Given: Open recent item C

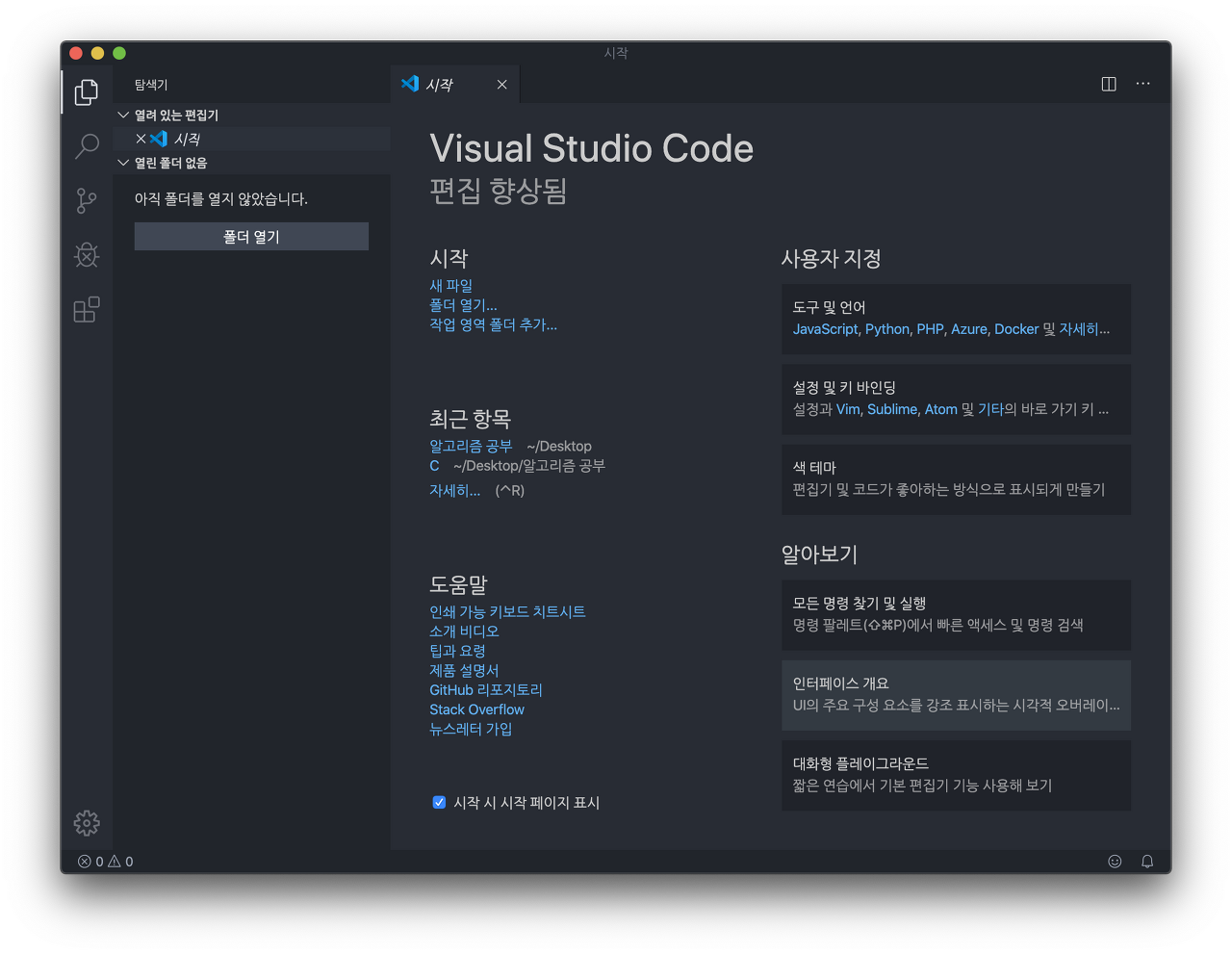Looking at the screenshot, I should point(434,466).
